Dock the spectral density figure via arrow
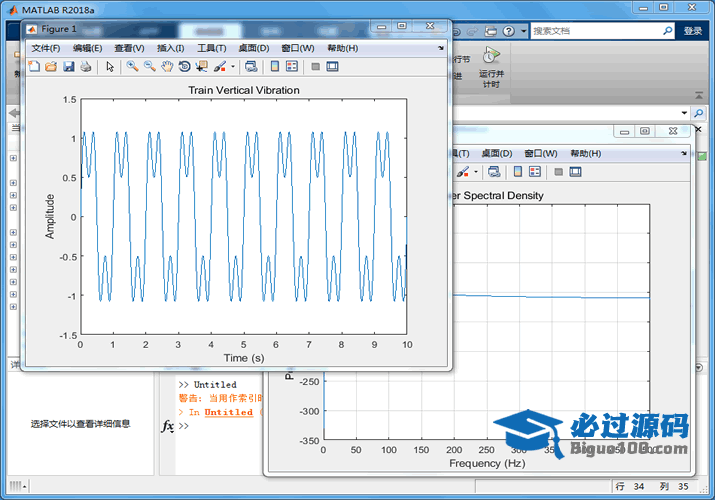The image size is (715, 500). [x=684, y=153]
